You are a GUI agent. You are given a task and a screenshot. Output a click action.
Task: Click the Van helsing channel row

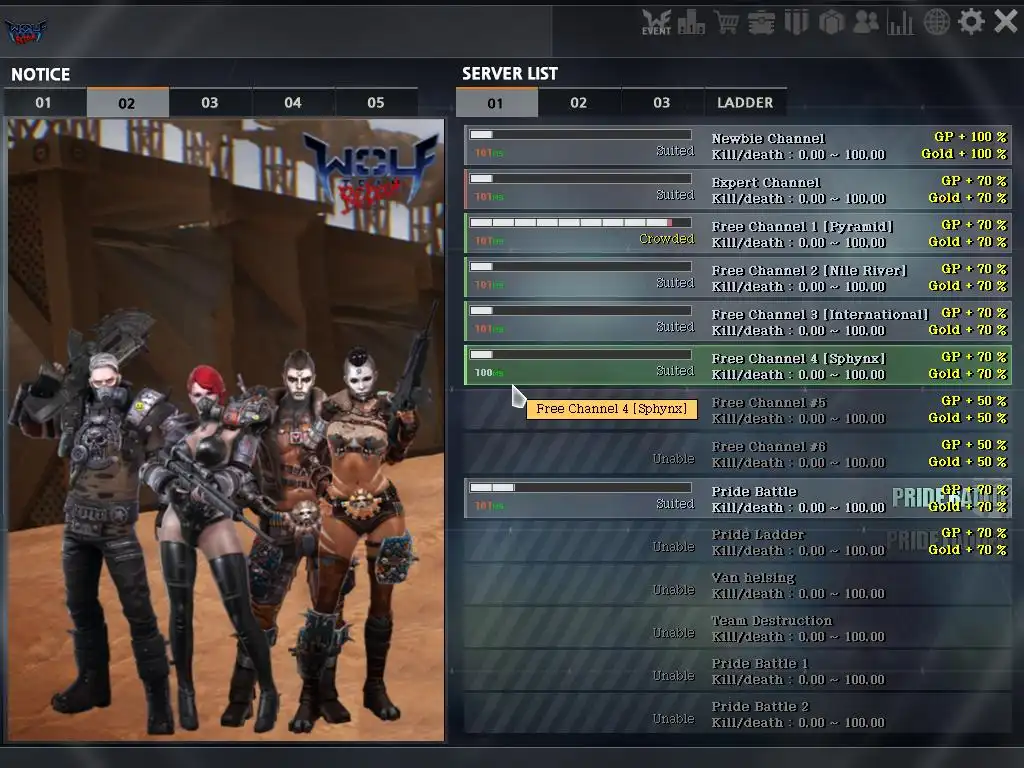(x=738, y=585)
